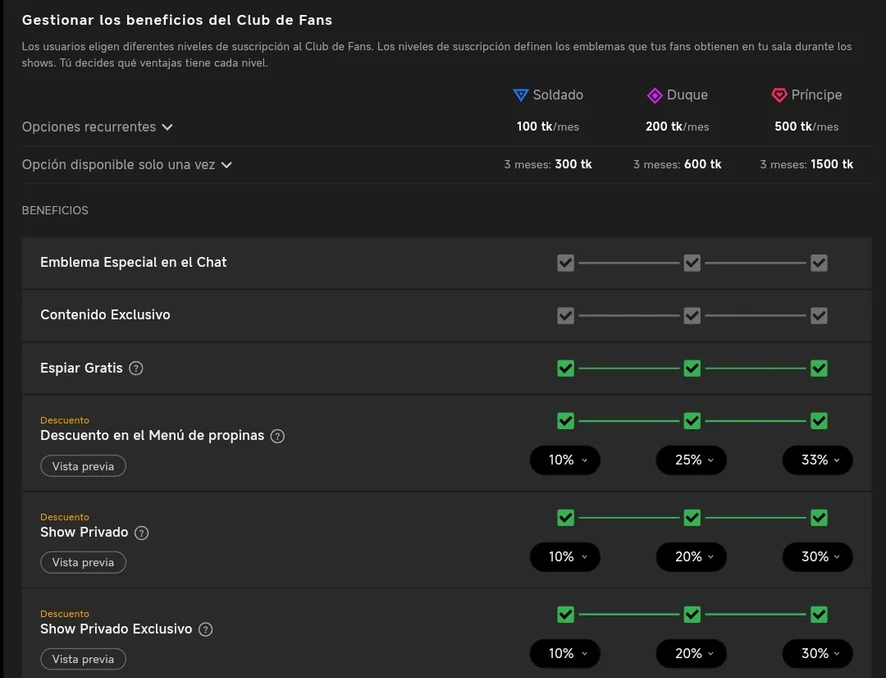Click the Príncipe tier heart icon
This screenshot has height=678, width=886.
779,95
